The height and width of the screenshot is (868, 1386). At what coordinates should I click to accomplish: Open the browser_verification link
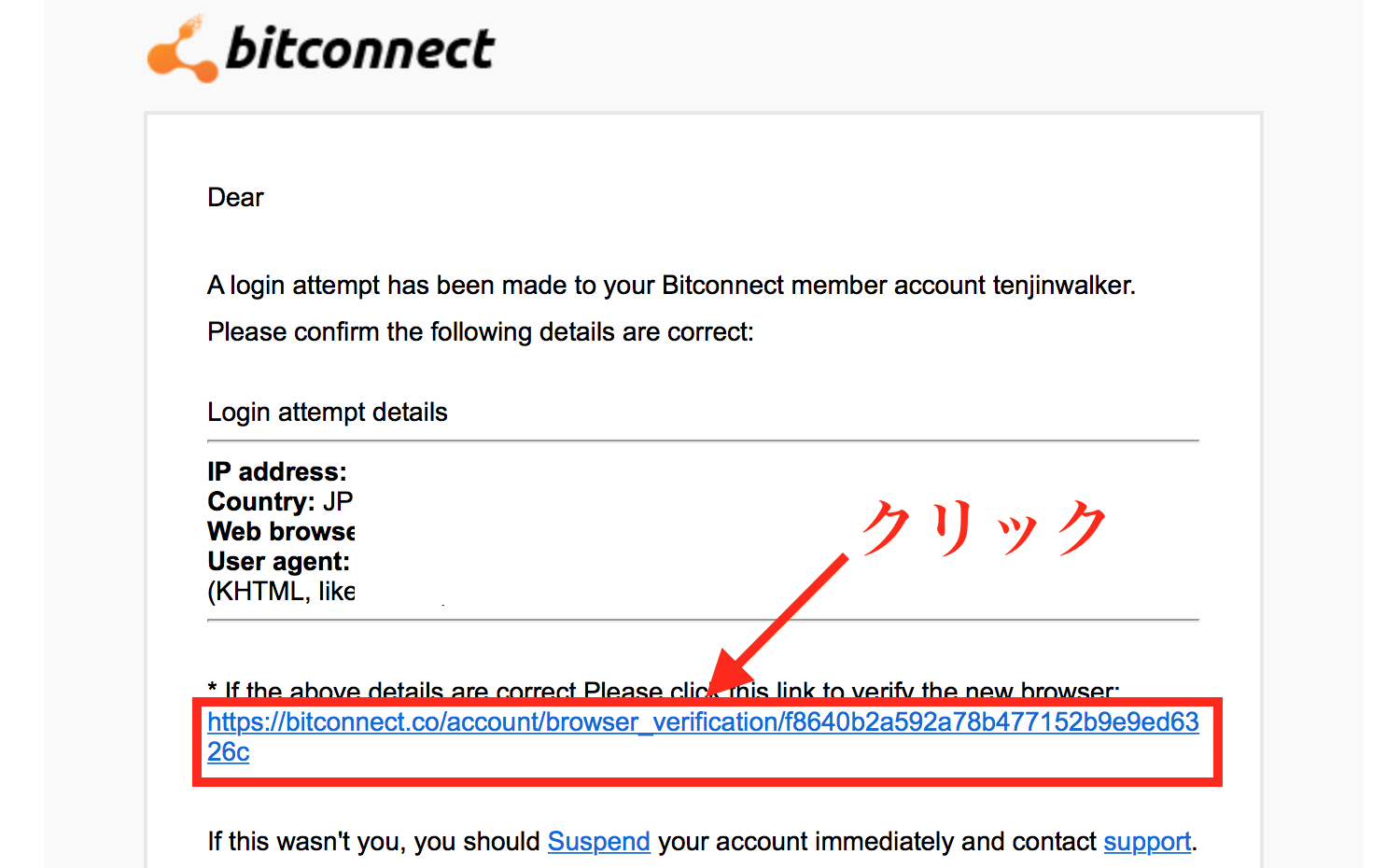703,736
